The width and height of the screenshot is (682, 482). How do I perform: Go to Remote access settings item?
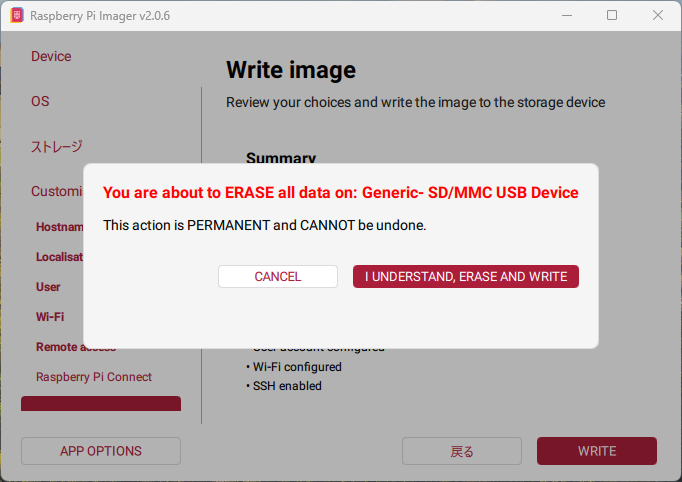(x=75, y=347)
